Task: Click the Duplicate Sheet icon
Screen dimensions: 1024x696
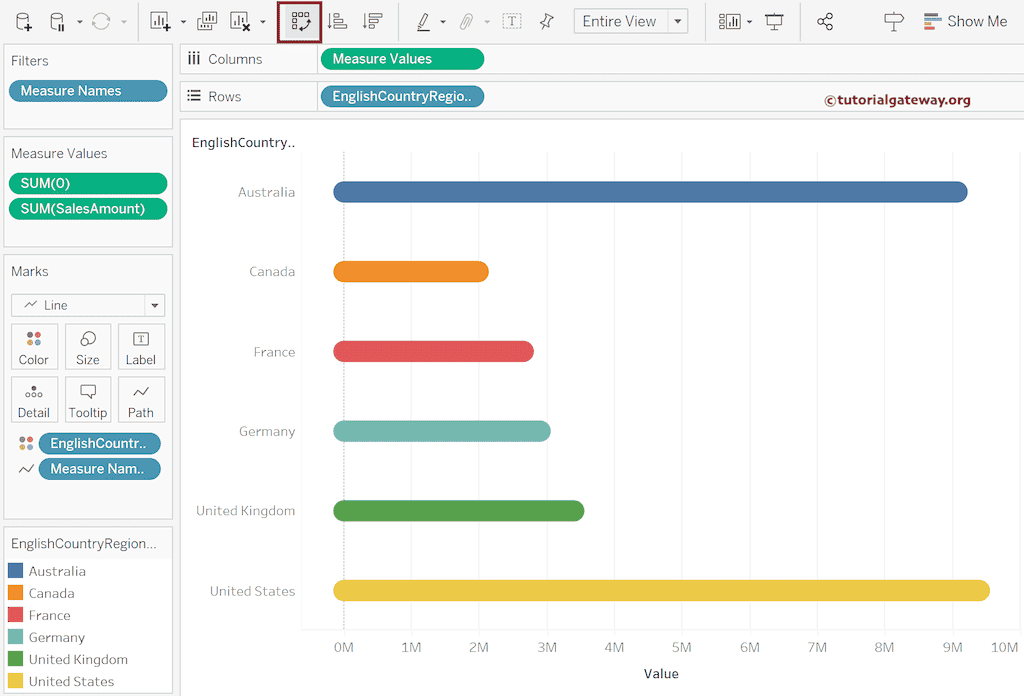Action: pyautogui.click(x=205, y=20)
